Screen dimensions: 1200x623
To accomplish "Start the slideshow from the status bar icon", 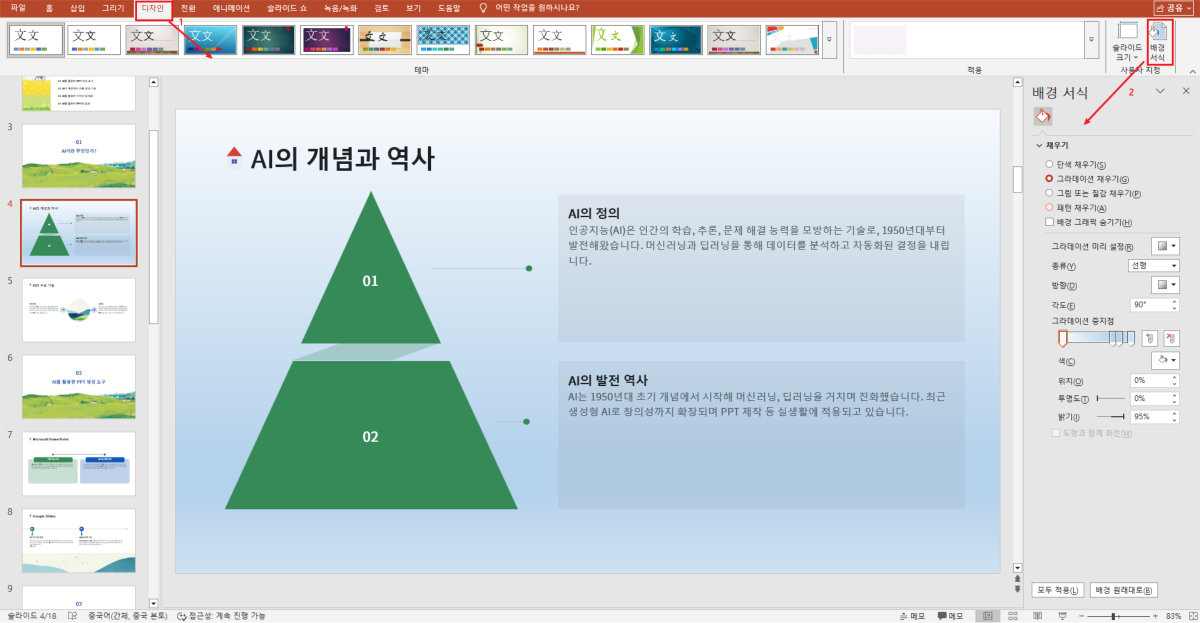I will [1064, 615].
